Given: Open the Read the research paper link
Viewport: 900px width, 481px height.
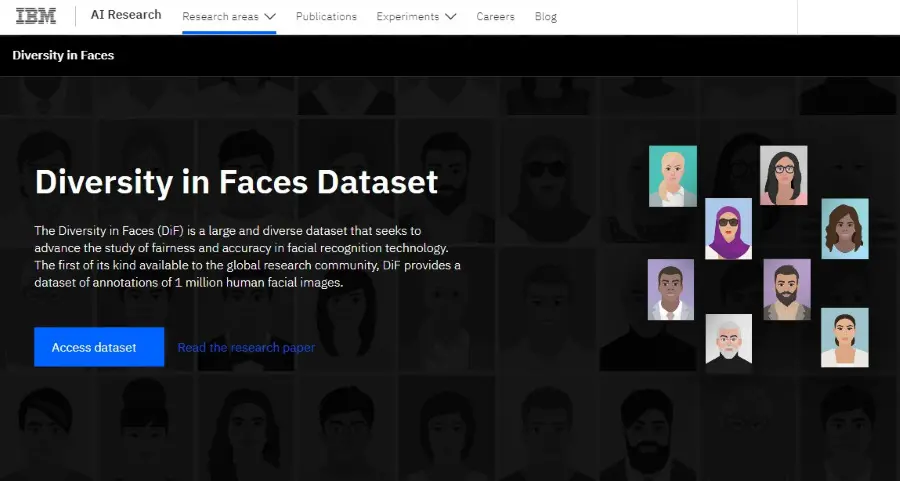Looking at the screenshot, I should 246,348.
